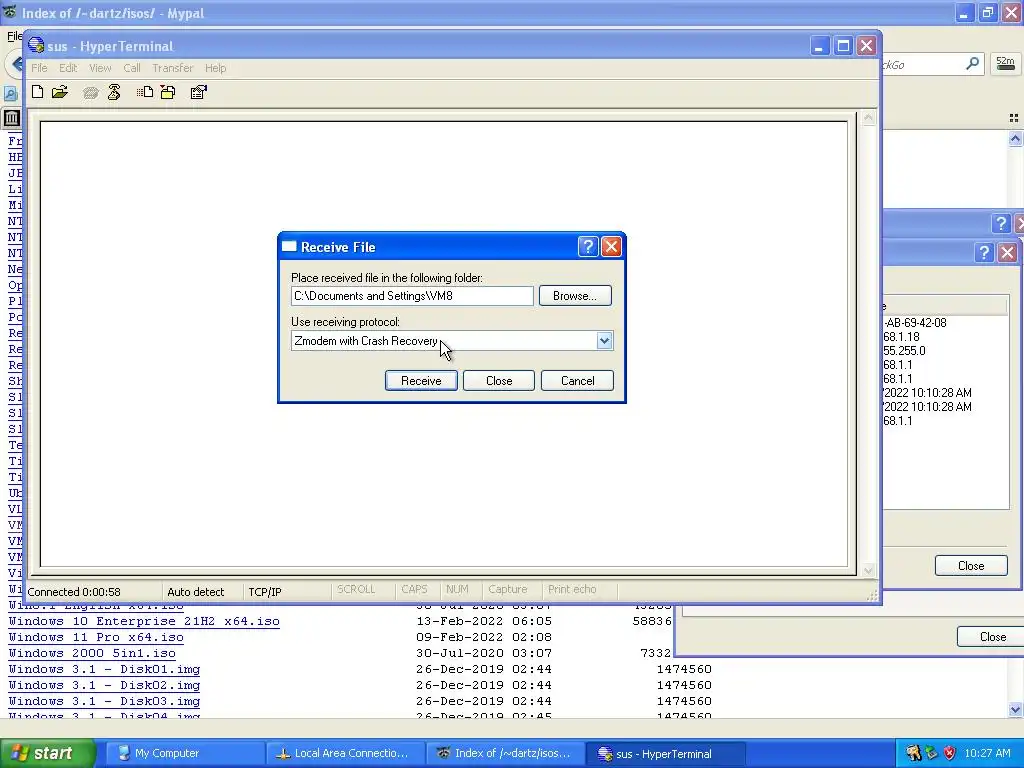Click the building icon at the Mypal left edge
This screenshot has width=1024, height=768.
click(x=11, y=118)
